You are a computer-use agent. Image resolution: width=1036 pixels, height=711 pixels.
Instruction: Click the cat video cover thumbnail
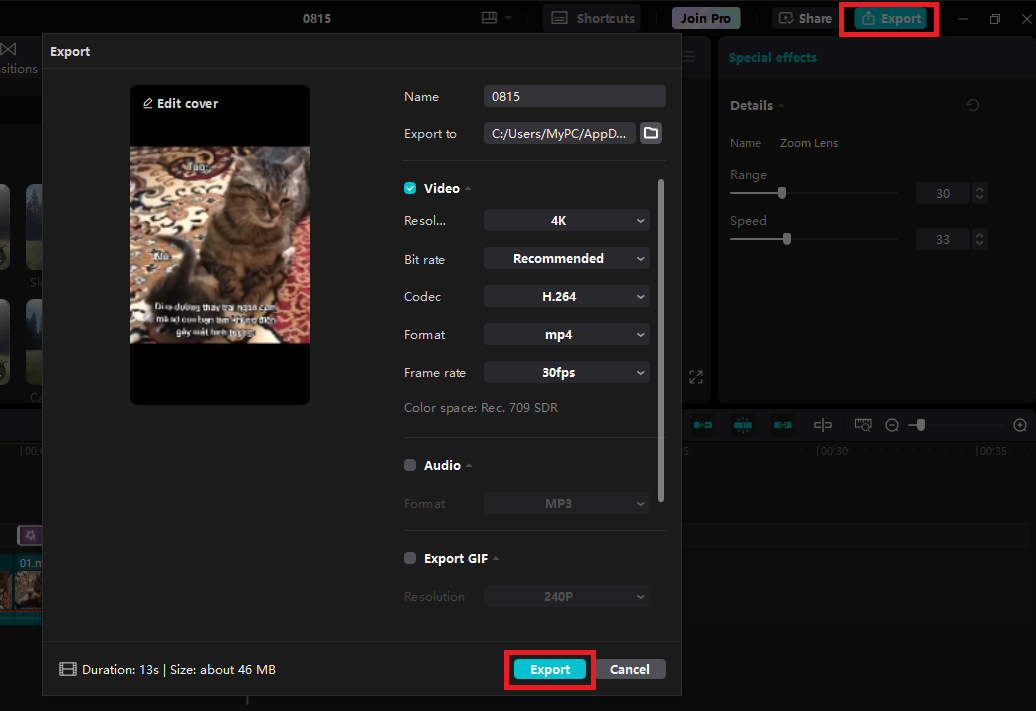[x=220, y=244]
